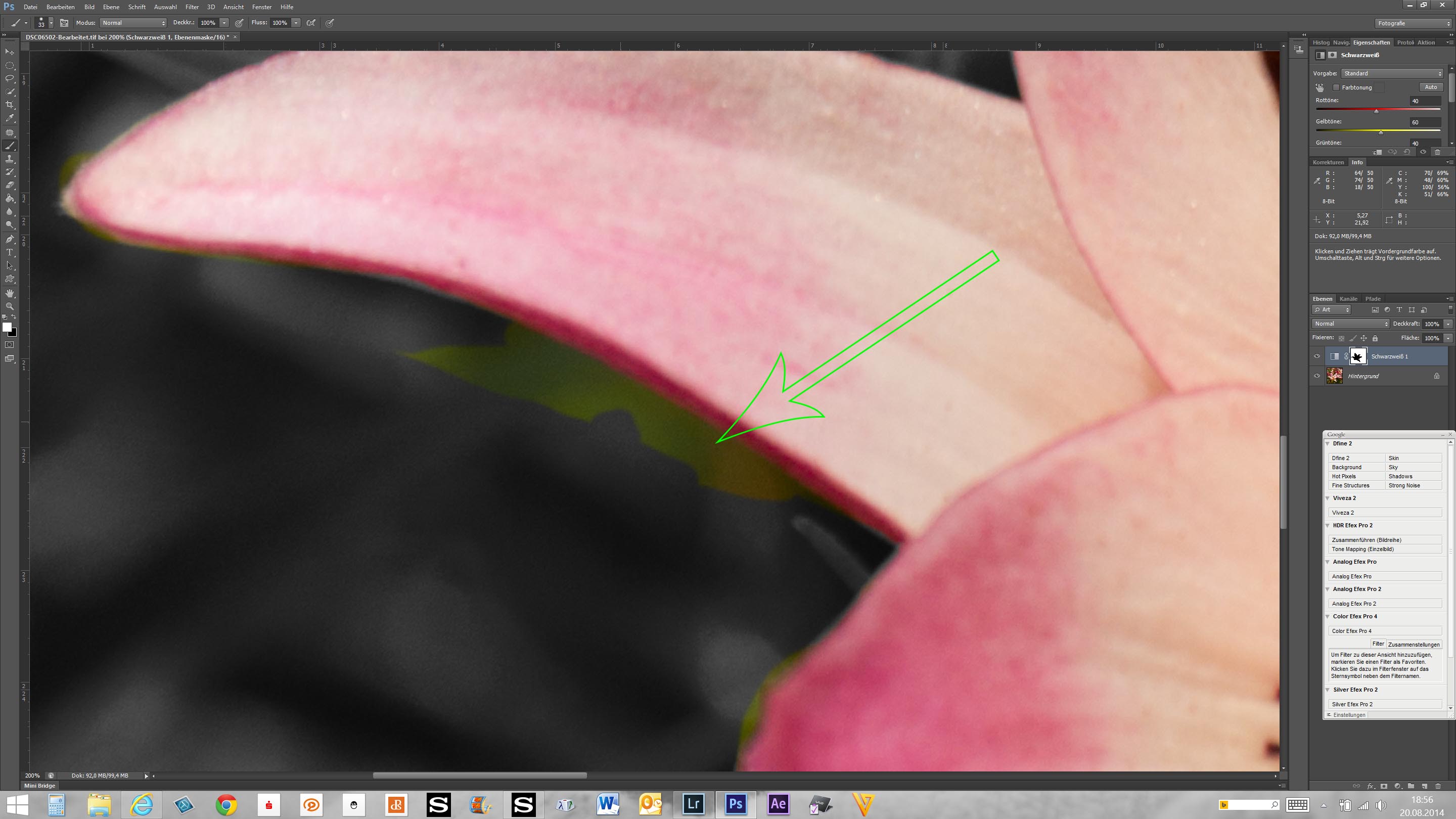Select the Zoom tool in toolbar

pos(10,306)
